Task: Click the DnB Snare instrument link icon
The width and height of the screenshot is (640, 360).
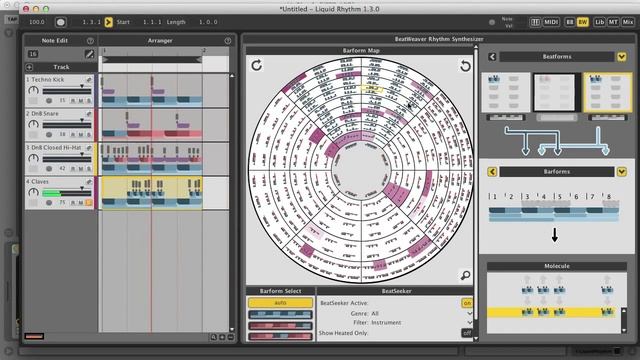Action: [x=89, y=113]
